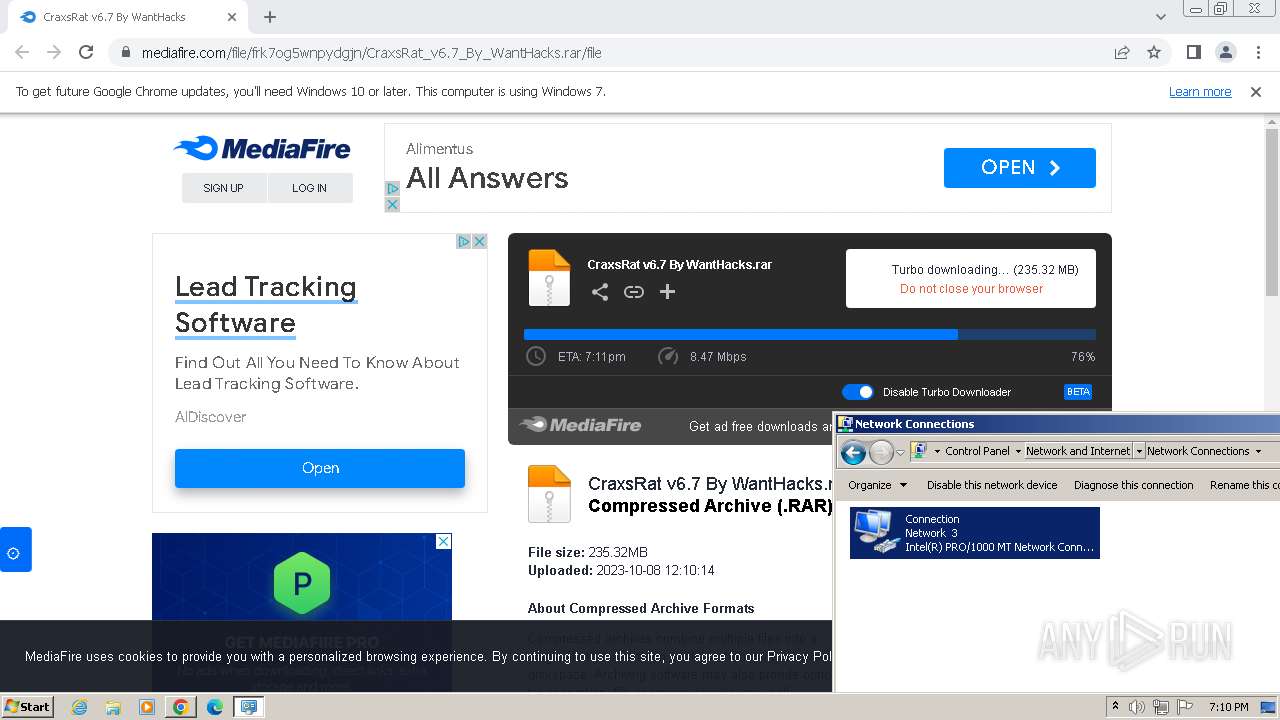This screenshot has height=720, width=1280.
Task: Click the Network Connections taskbar button
Action: (x=249, y=707)
